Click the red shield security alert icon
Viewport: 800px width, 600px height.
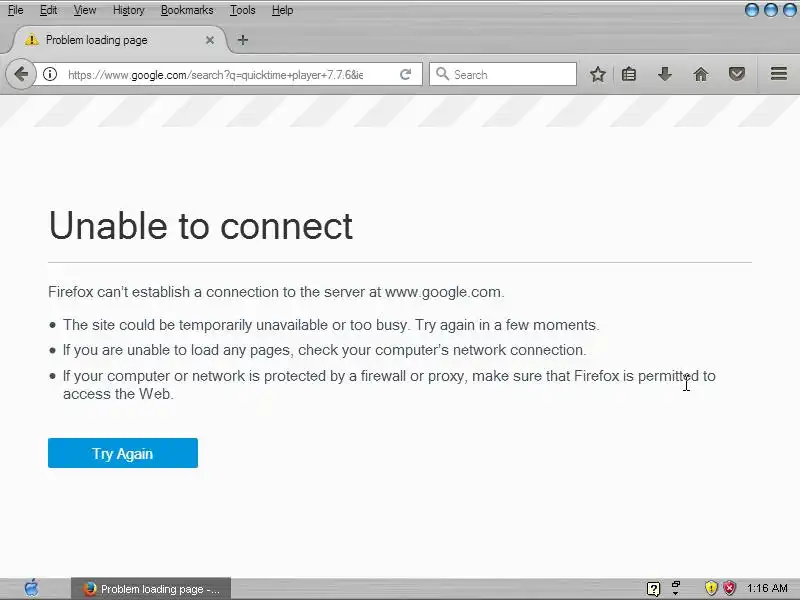point(730,588)
